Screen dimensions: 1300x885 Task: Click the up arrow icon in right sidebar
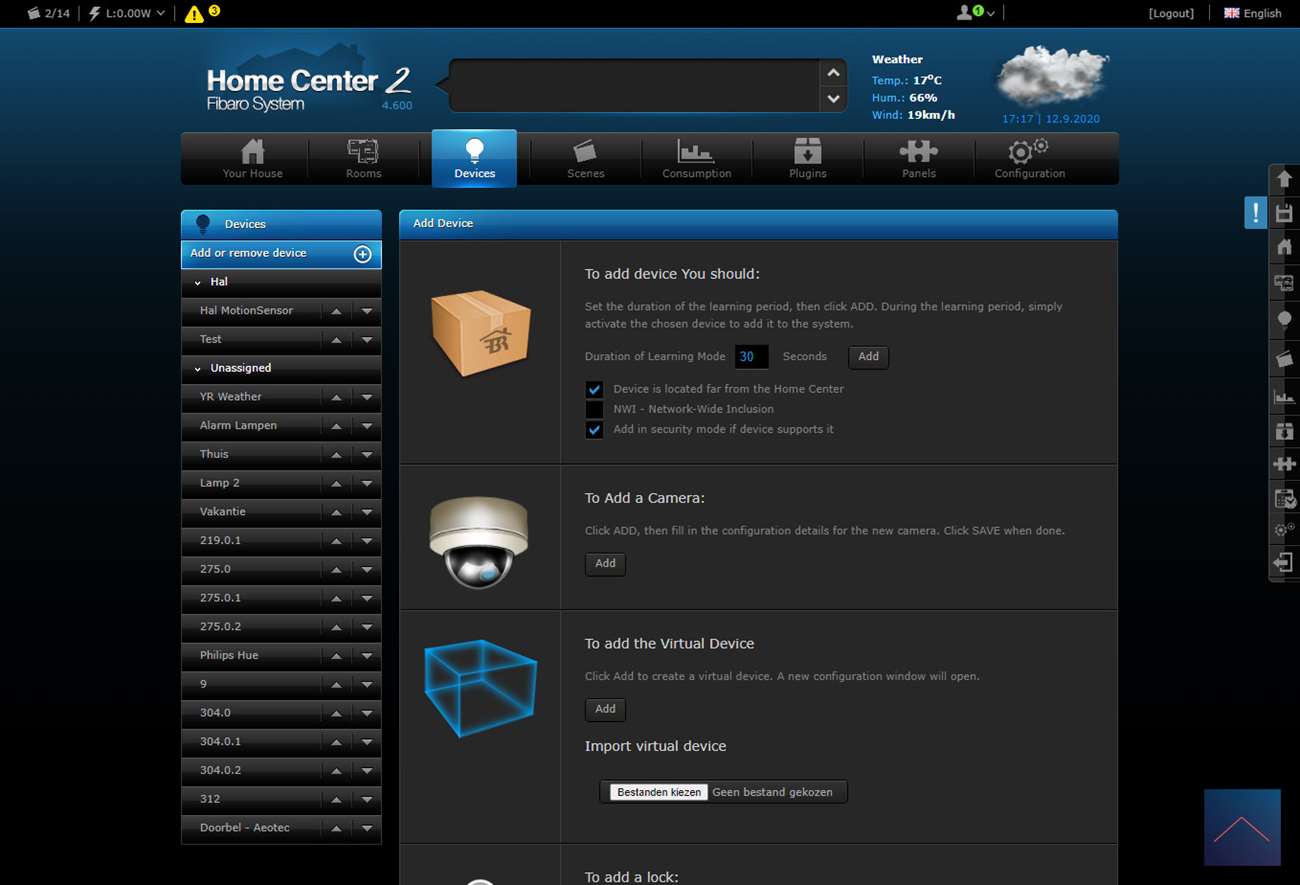point(1284,179)
